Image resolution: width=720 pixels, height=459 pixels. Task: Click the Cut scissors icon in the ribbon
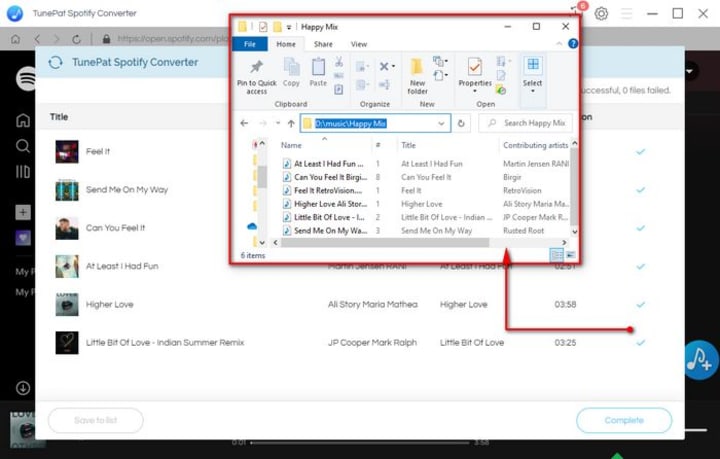[339, 62]
